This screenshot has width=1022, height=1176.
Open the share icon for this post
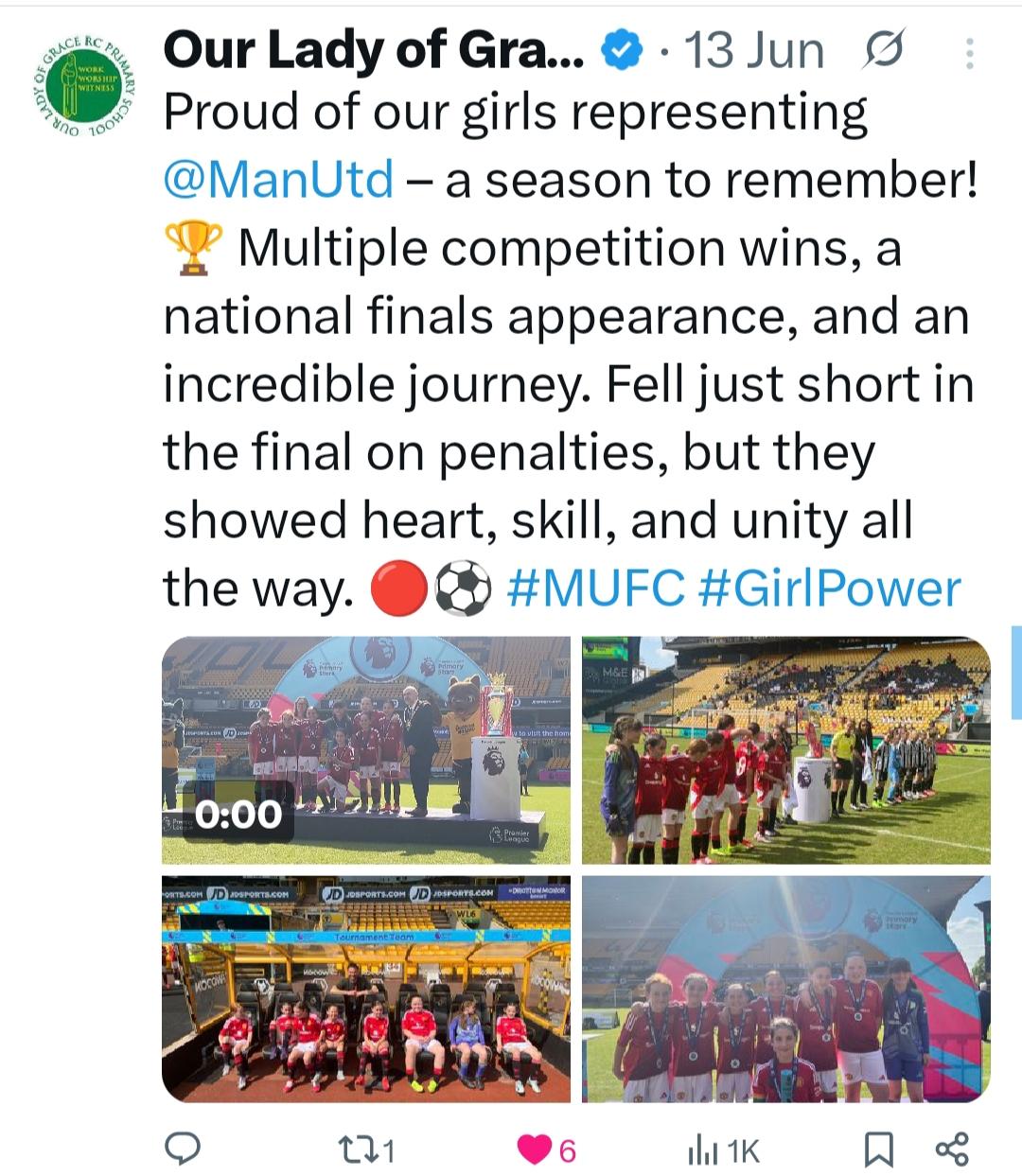(952, 1149)
